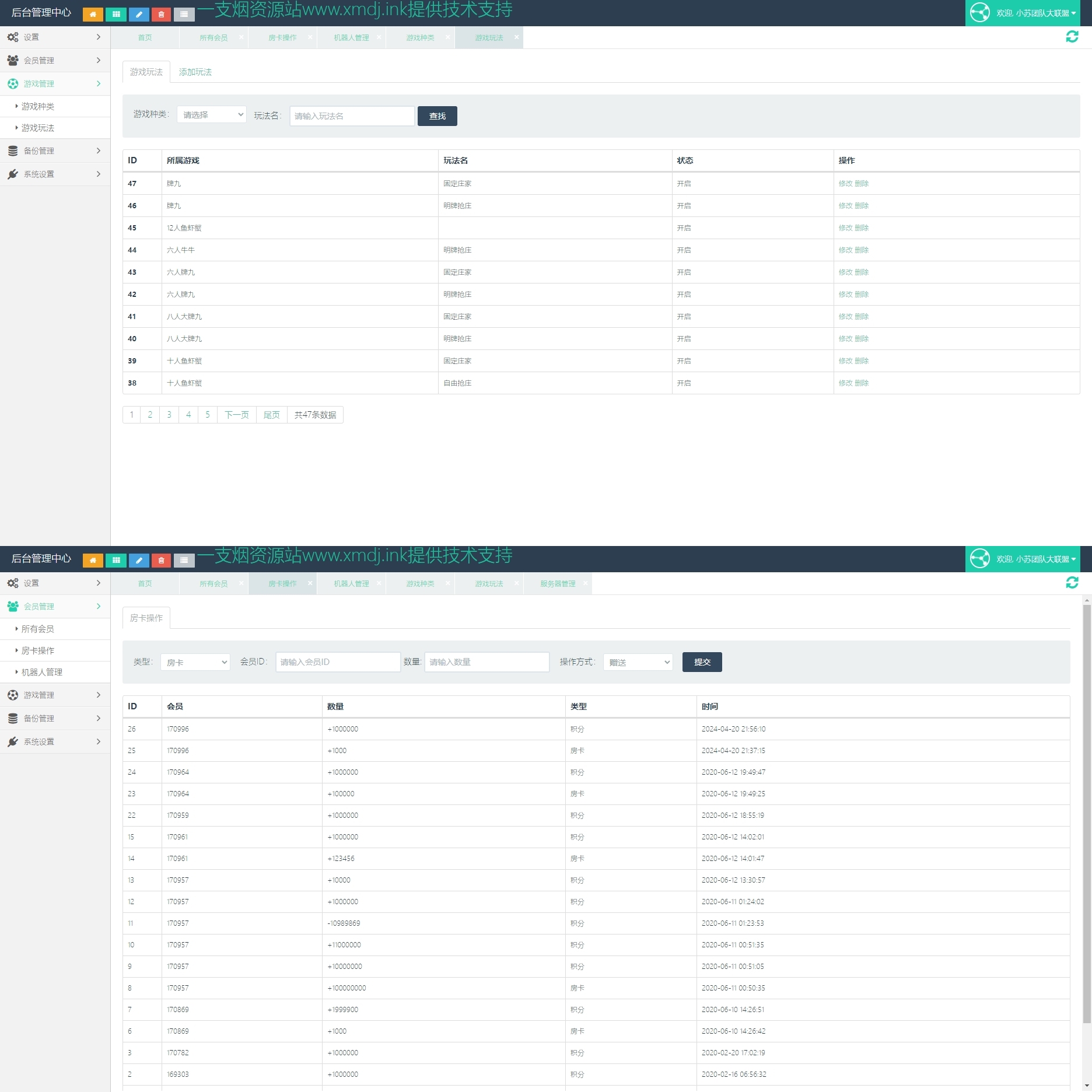Screen dimensions: 1092x1092
Task: Expand 设置 chevron on 房卡操作 screen
Action: pyautogui.click(x=98, y=583)
